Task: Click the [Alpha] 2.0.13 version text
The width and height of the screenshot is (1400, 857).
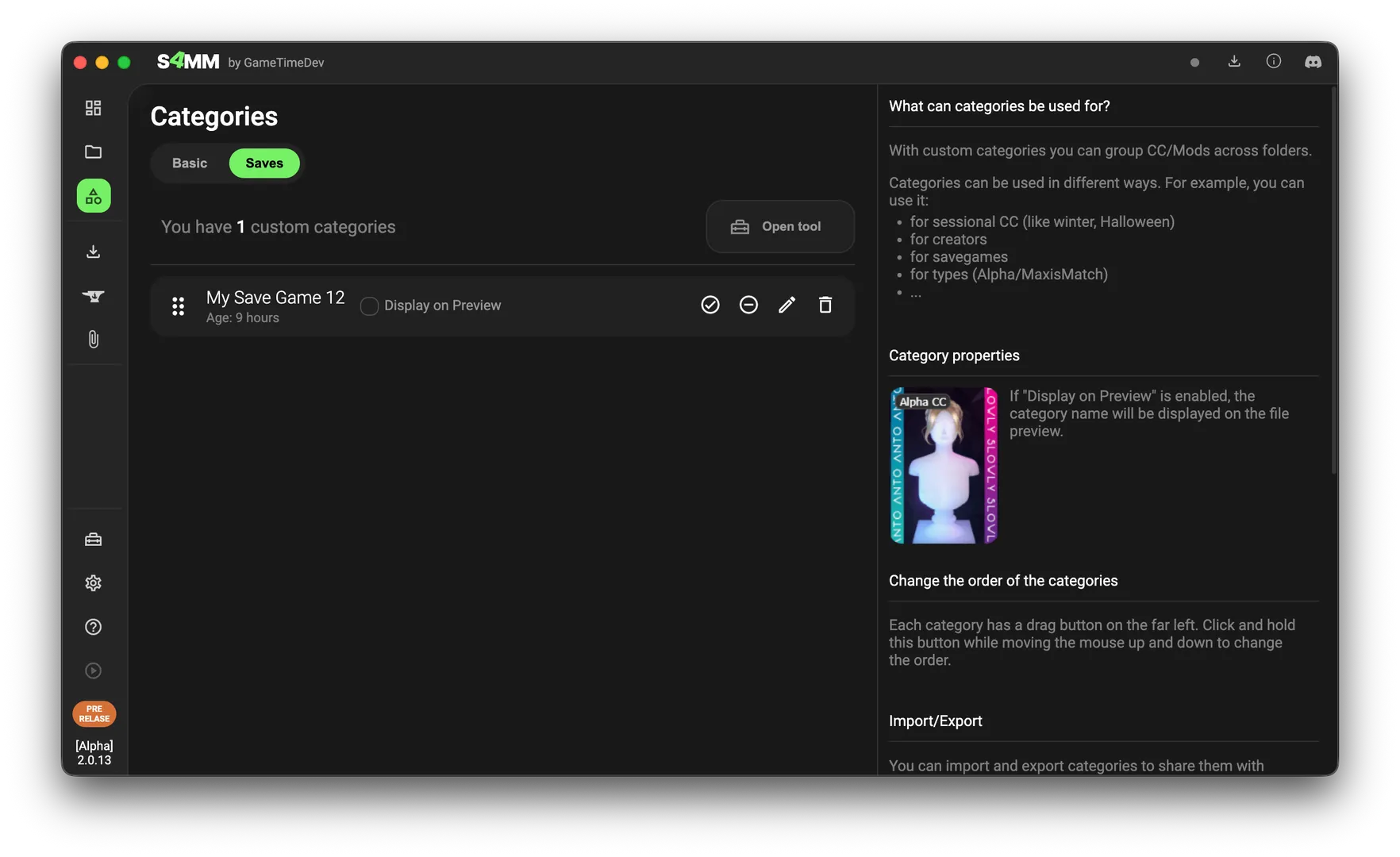Action: [94, 753]
